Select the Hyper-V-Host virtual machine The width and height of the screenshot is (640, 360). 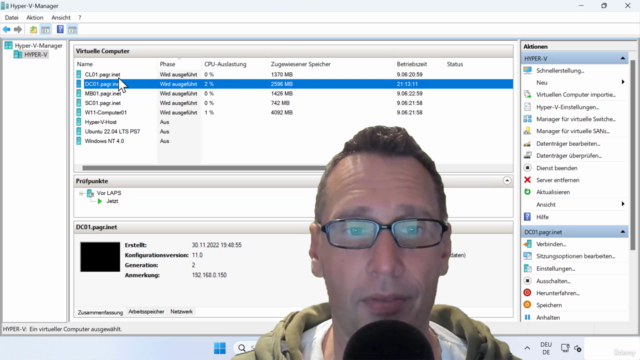pos(100,122)
